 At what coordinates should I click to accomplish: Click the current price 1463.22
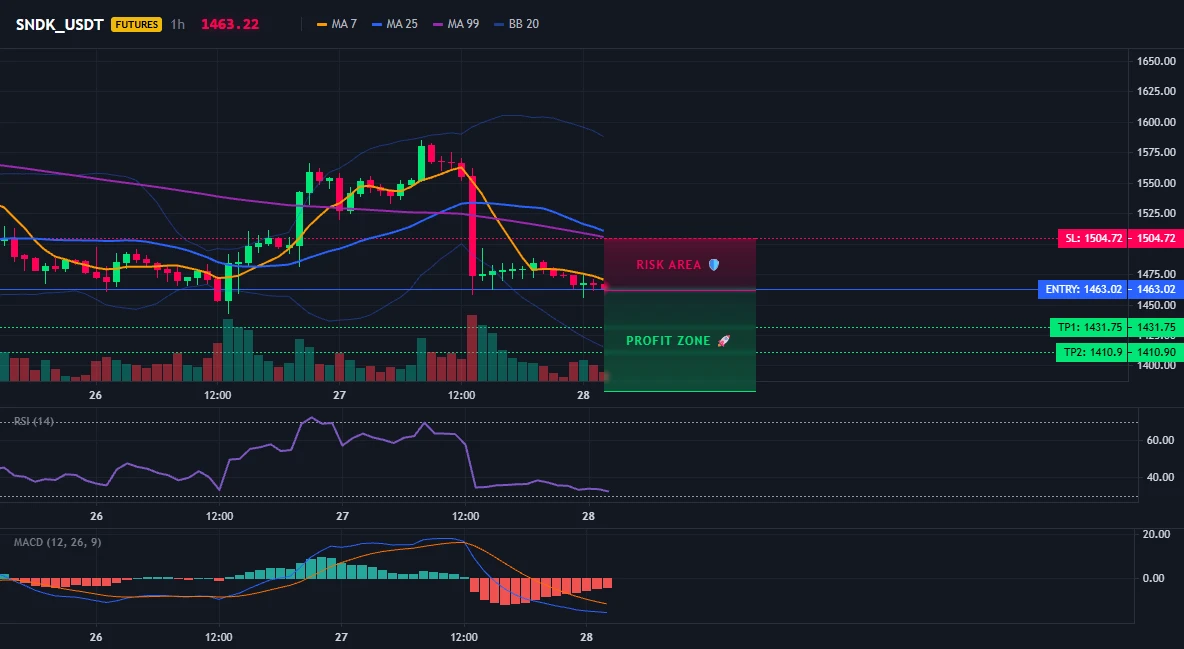click(230, 24)
